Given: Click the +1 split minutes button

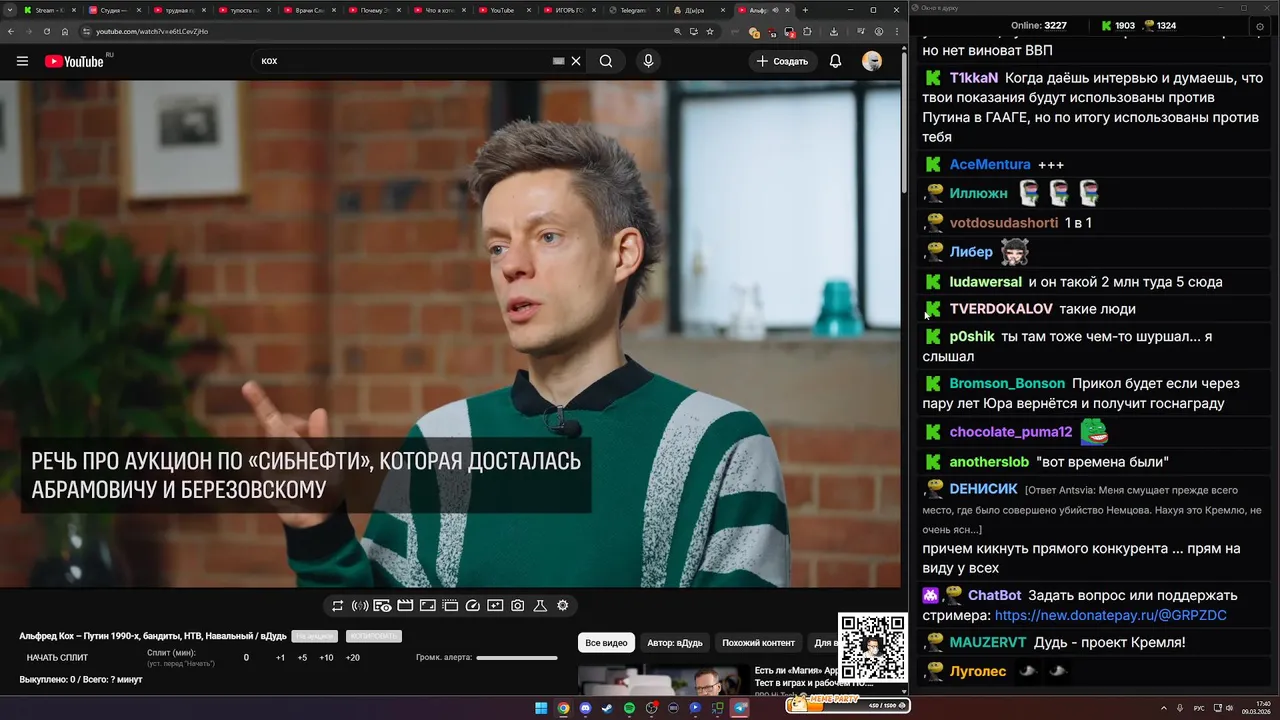Looking at the screenshot, I should (280, 657).
